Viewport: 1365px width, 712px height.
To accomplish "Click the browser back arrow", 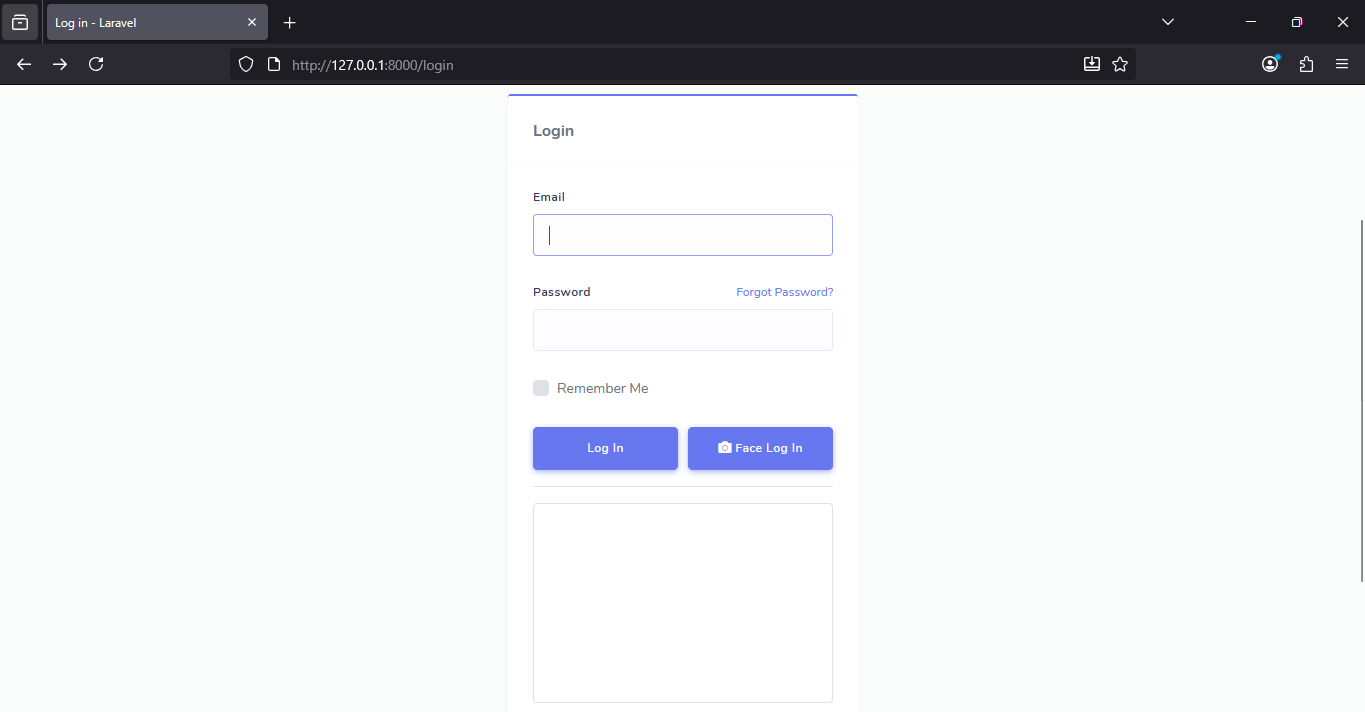I will 24,64.
